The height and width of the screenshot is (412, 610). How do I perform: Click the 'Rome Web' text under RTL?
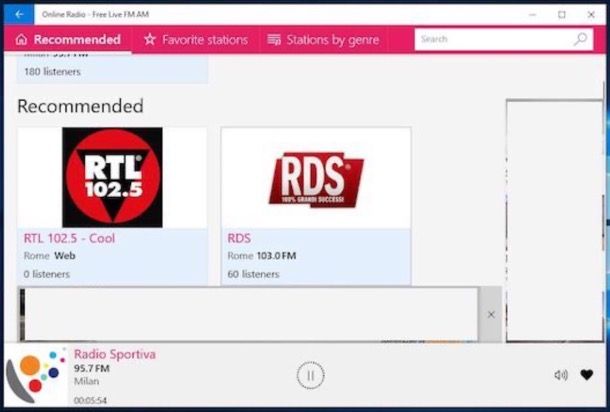(x=49, y=256)
